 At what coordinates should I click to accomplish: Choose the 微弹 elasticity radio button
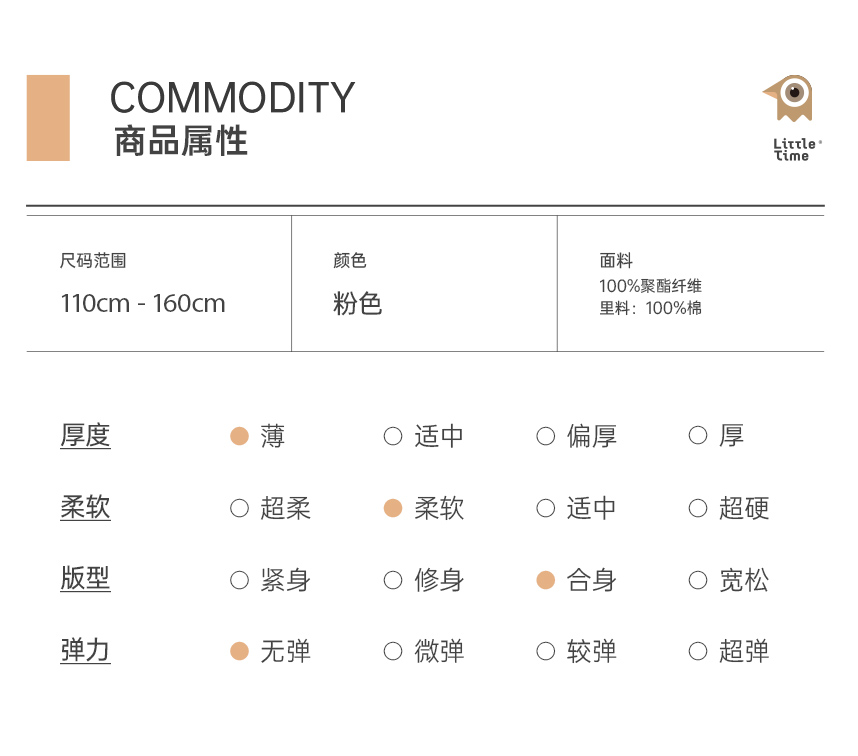coord(393,652)
